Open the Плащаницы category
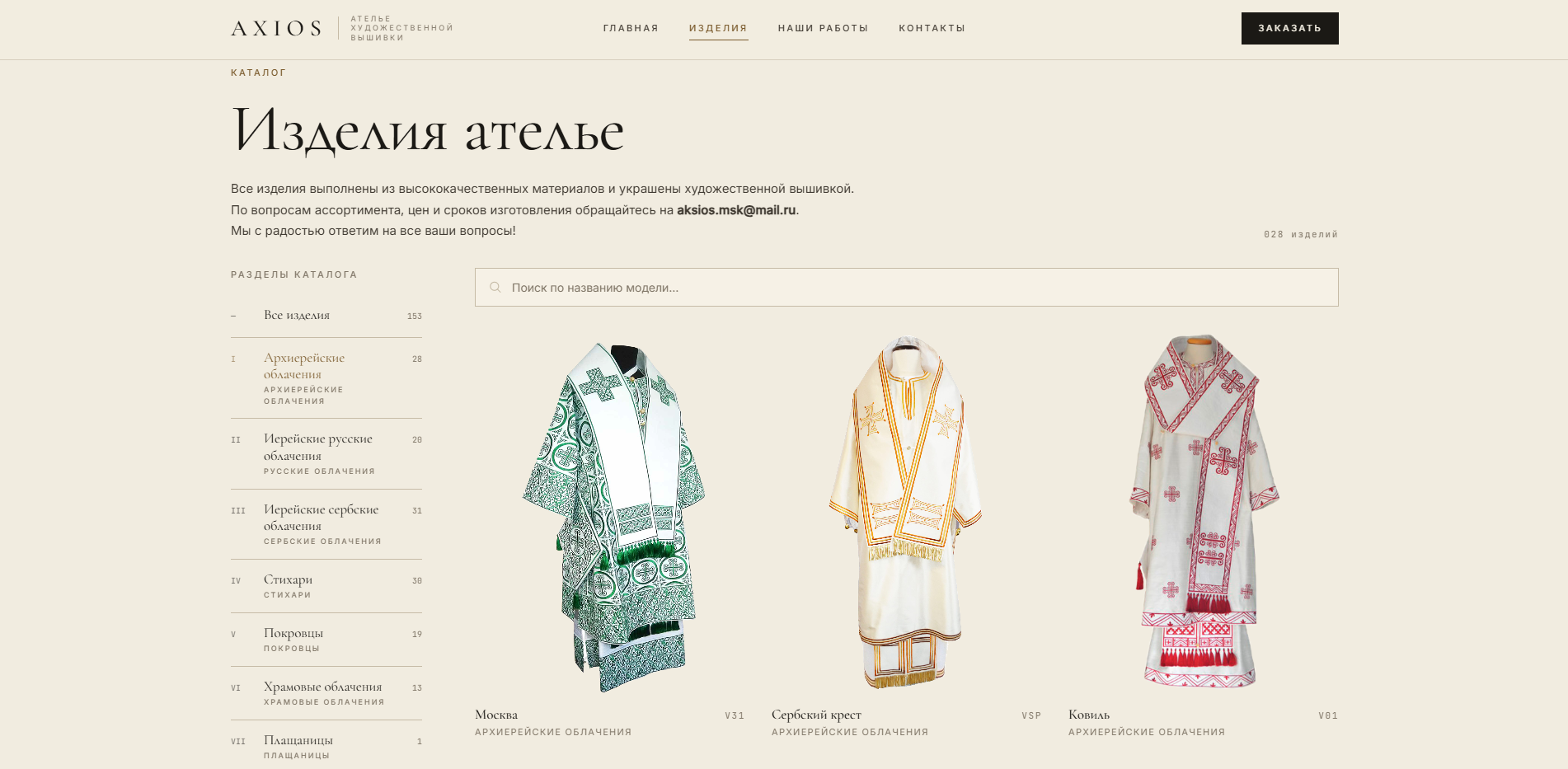 (x=326, y=746)
